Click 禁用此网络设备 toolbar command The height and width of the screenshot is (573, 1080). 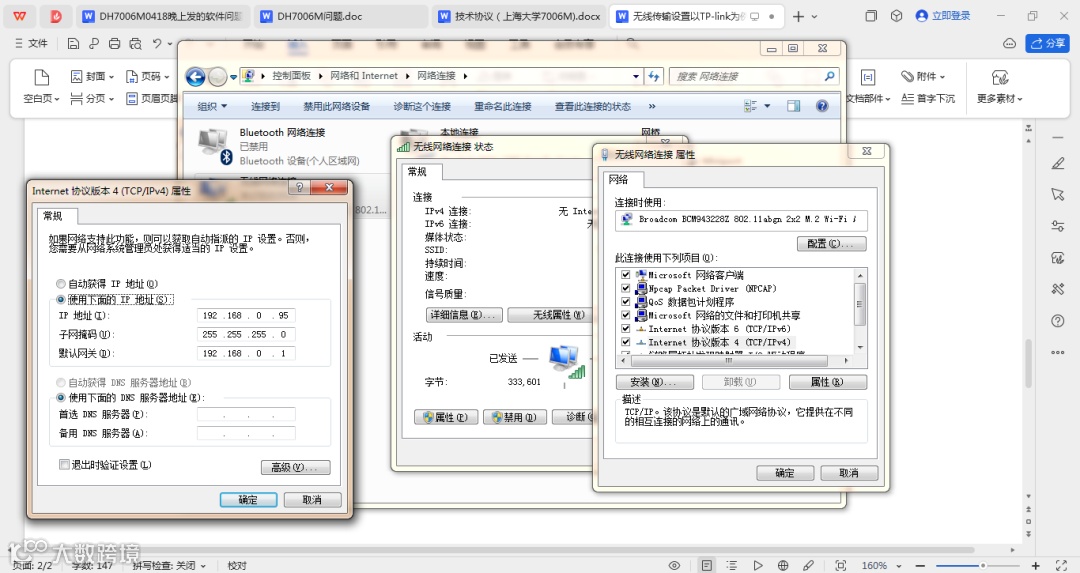(x=337, y=106)
